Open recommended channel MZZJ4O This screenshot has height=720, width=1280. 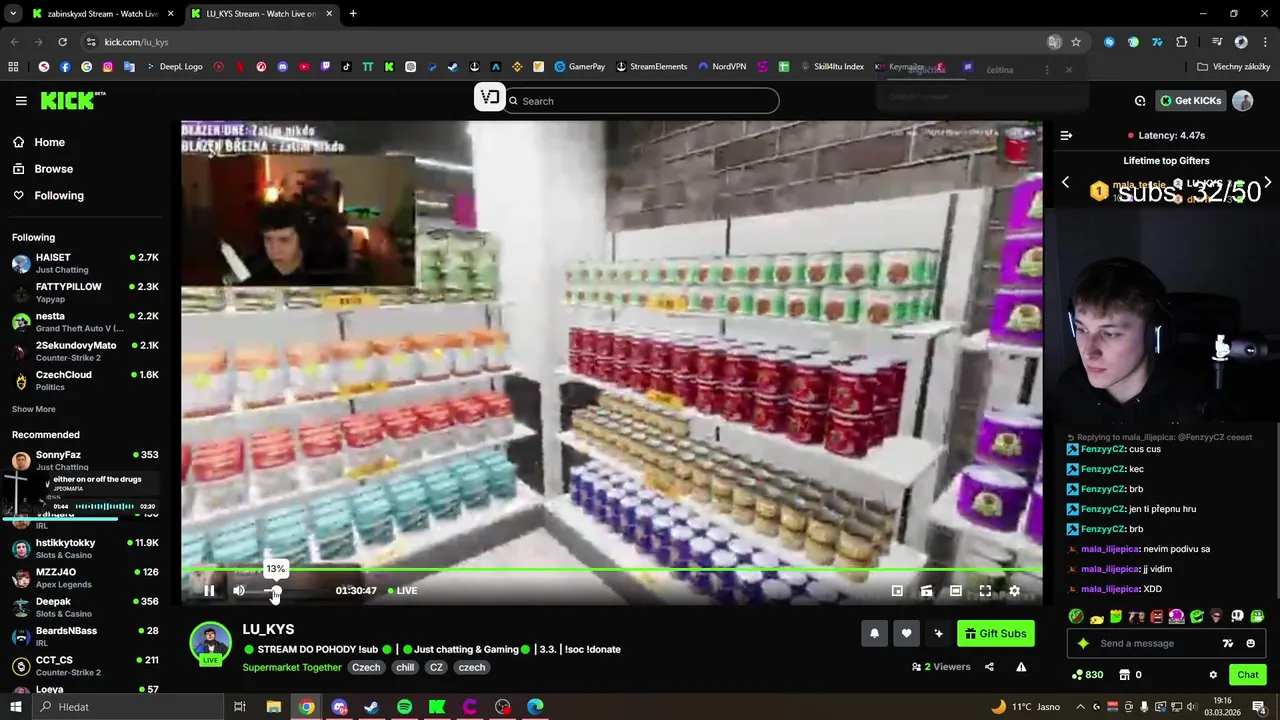85,577
